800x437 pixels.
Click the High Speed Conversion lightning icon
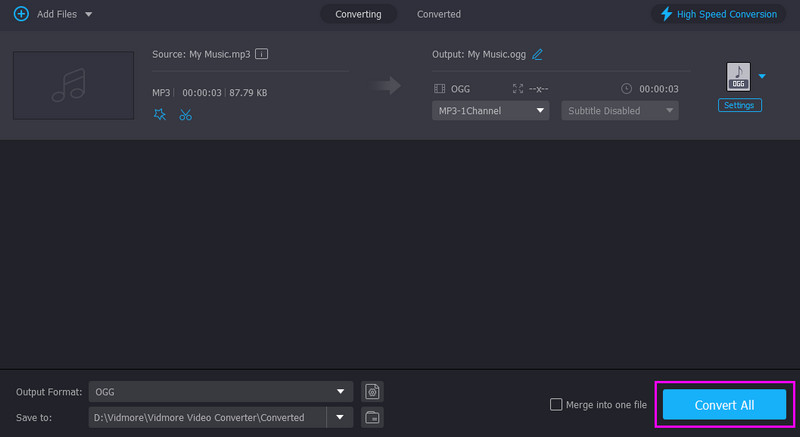[x=666, y=14]
